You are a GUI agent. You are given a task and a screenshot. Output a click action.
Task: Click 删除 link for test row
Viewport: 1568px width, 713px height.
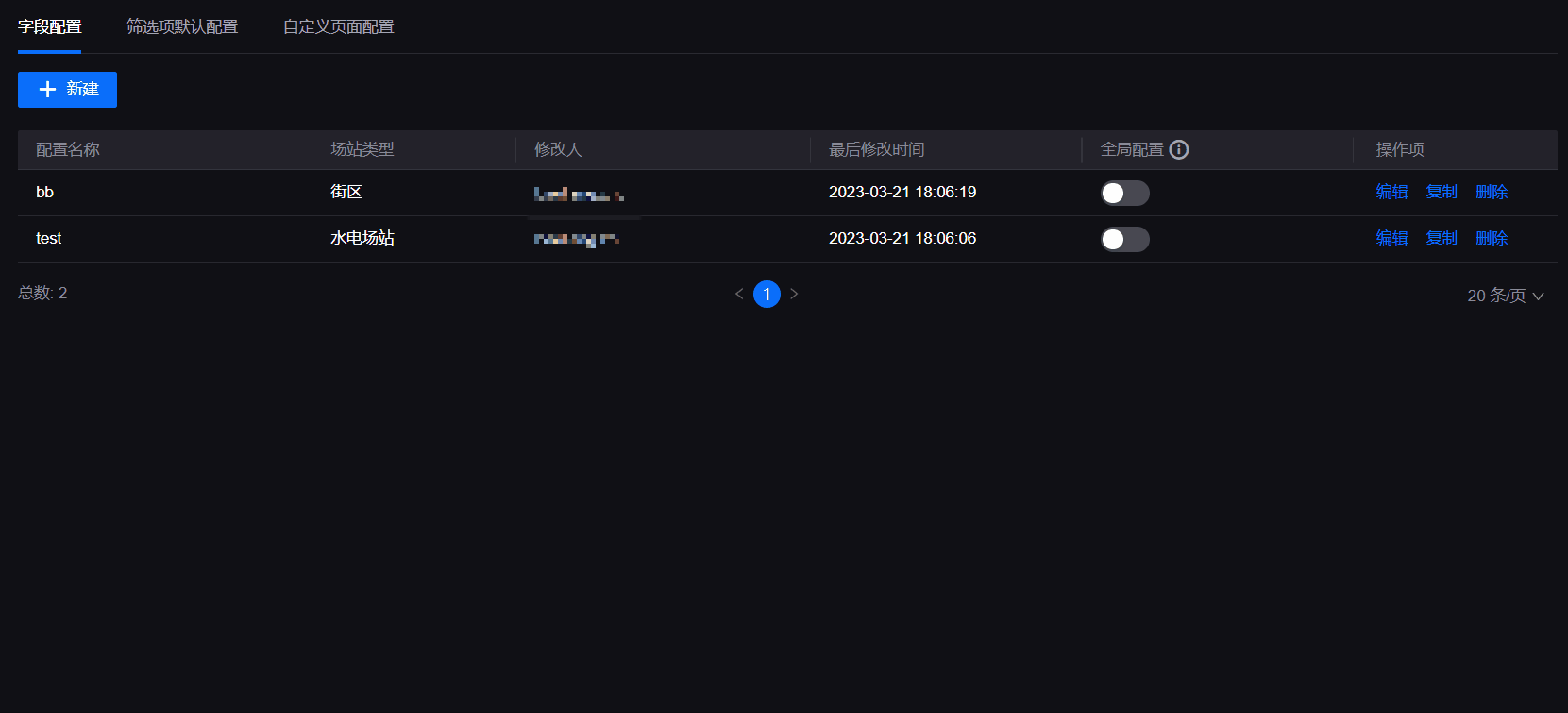(x=1492, y=238)
